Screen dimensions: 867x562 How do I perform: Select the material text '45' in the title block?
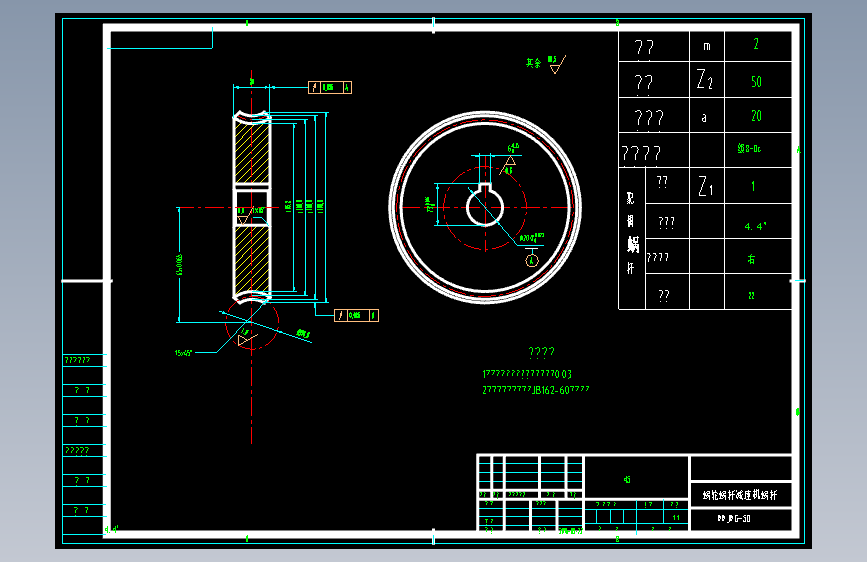[x=627, y=480]
